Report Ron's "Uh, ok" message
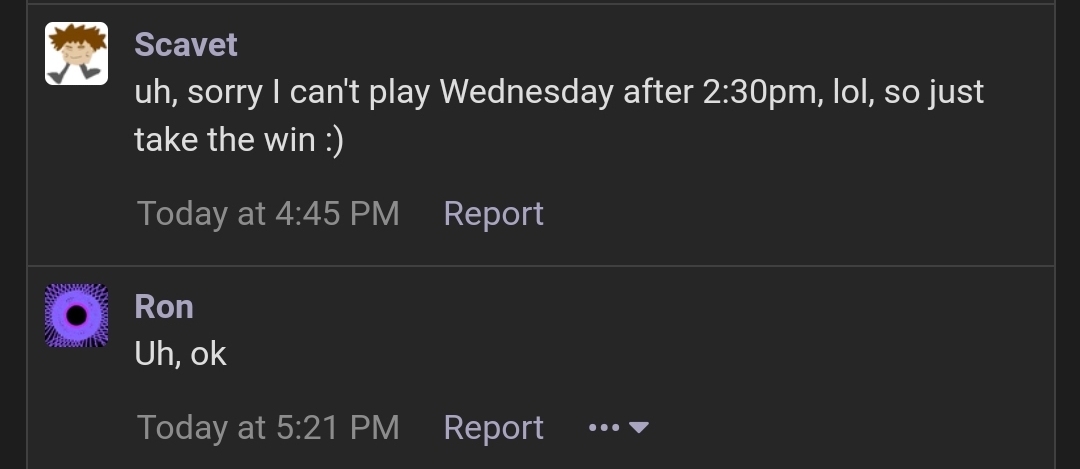The height and width of the screenshot is (469, 1080). pos(493,428)
